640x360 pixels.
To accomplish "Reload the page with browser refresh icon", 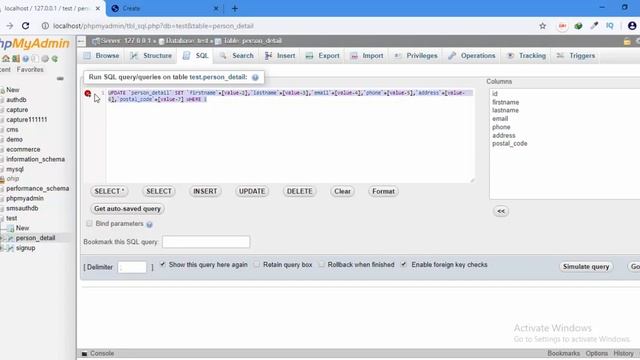I will tap(25, 26).
